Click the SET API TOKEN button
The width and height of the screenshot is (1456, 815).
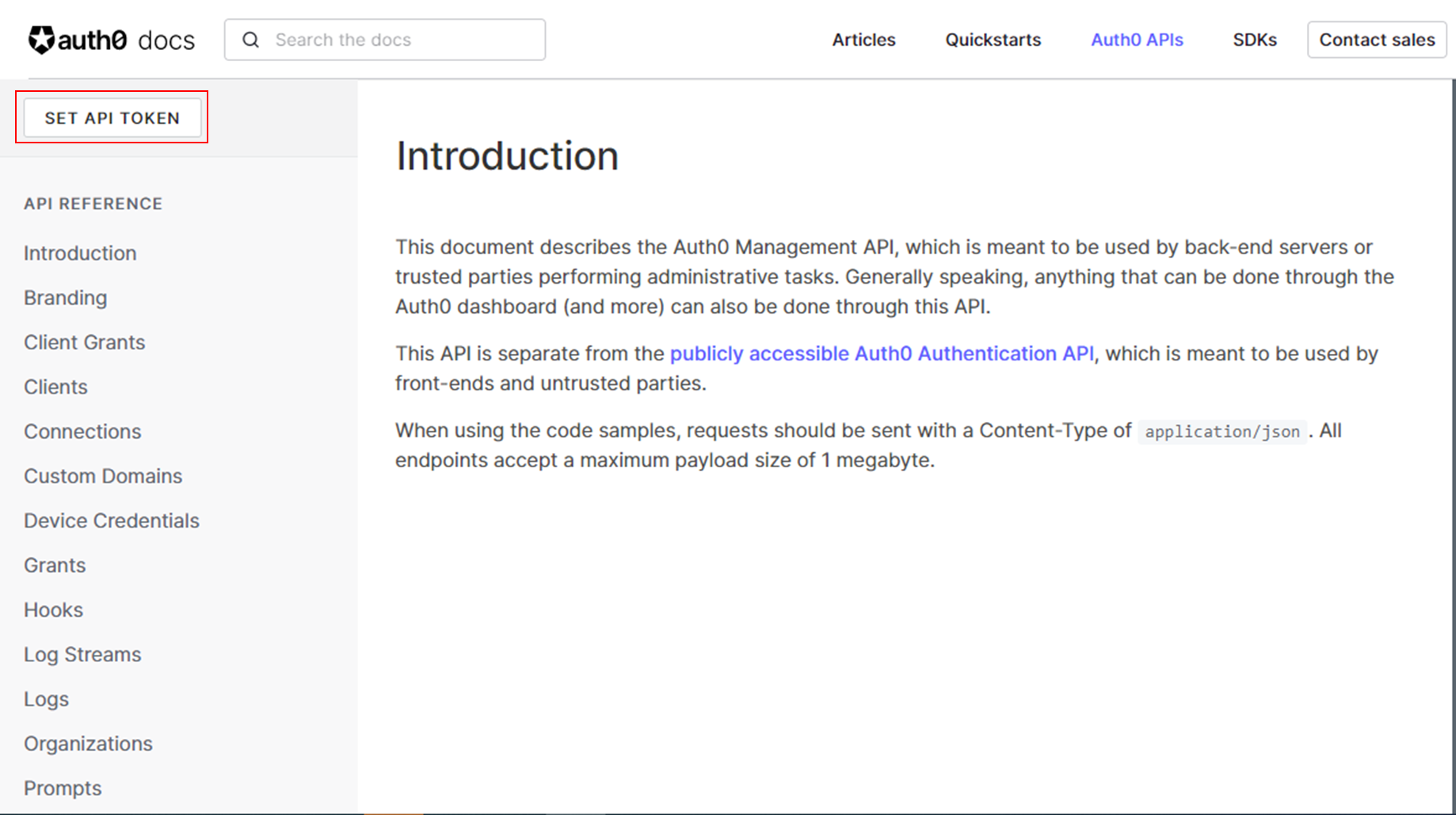click(112, 117)
